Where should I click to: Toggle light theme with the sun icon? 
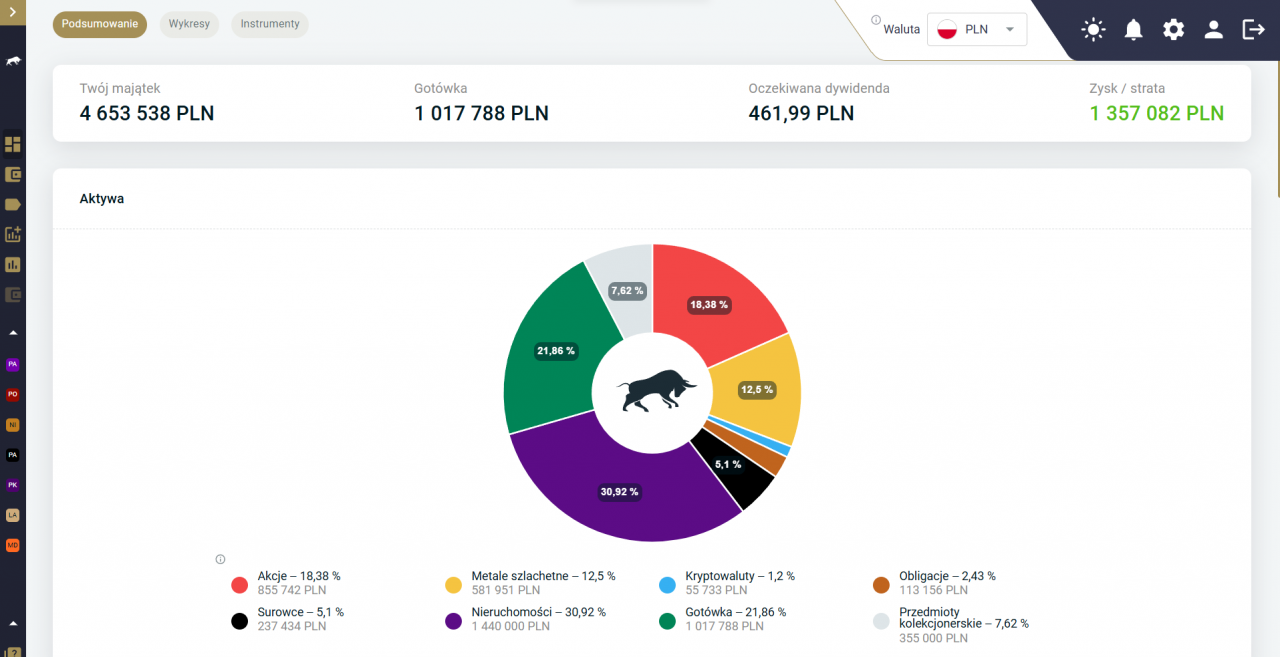[x=1093, y=30]
